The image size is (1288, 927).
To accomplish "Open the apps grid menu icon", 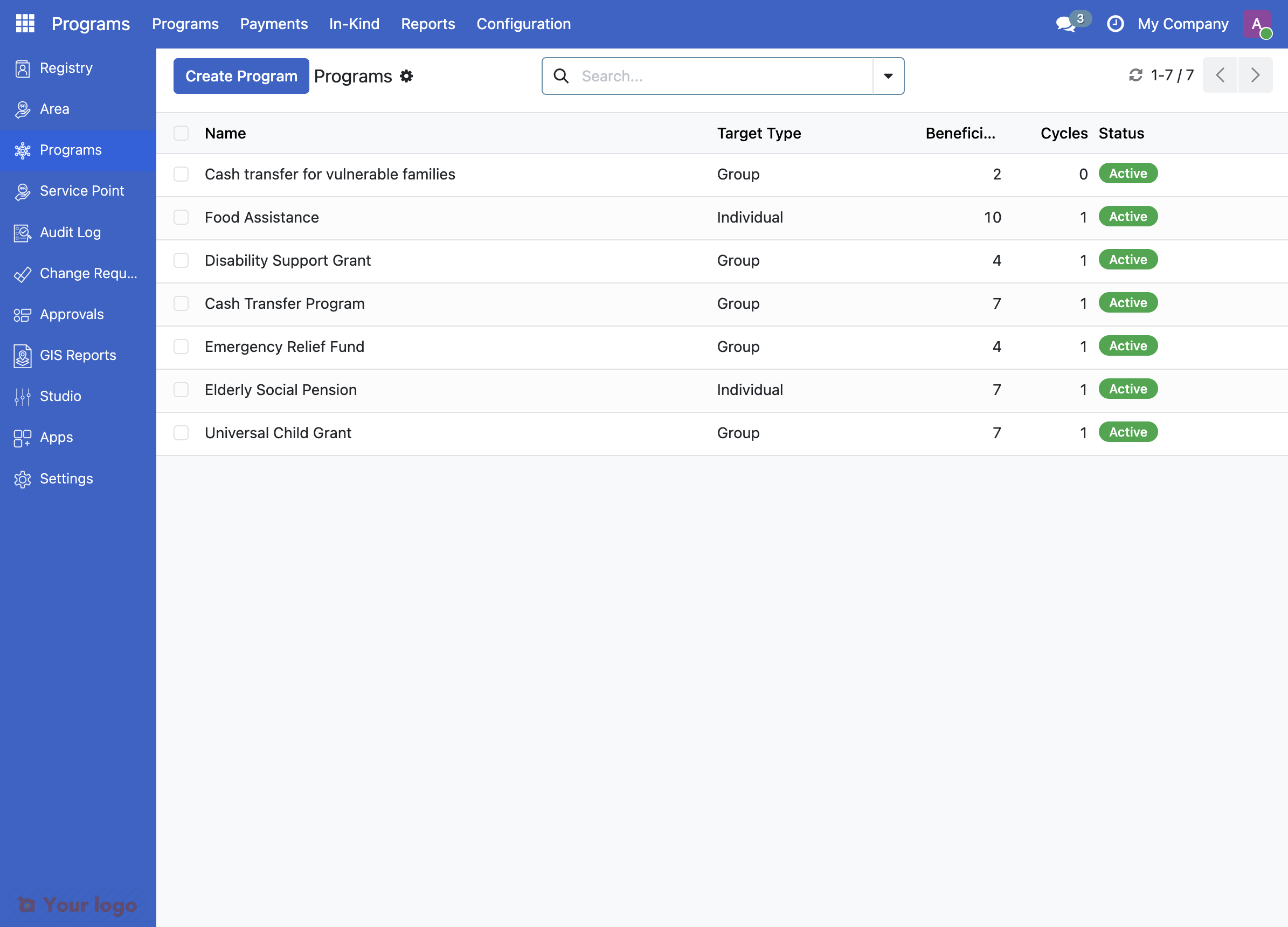I will 25,24.
